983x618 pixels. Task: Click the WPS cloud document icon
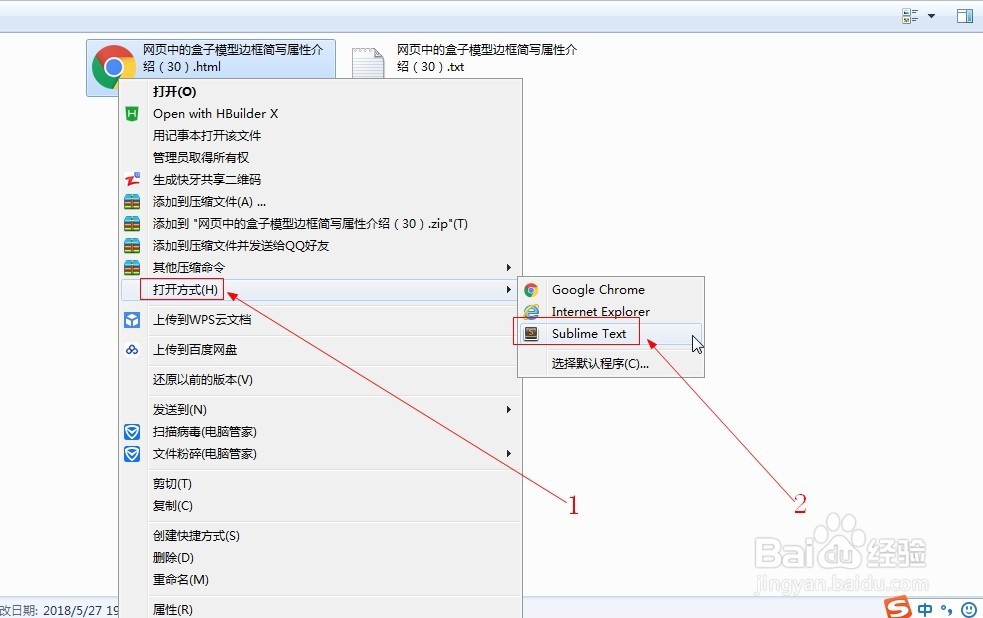pyautogui.click(x=132, y=320)
